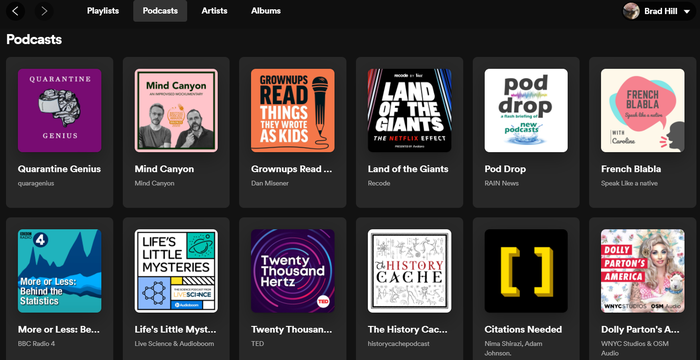Switch to the Albums tab
Viewport: 700px width, 360px height.
click(x=266, y=11)
